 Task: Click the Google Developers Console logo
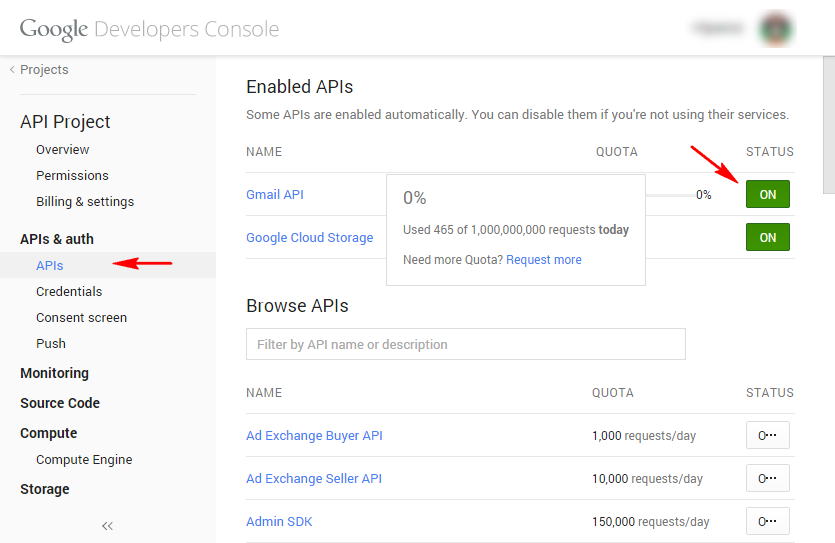[149, 29]
